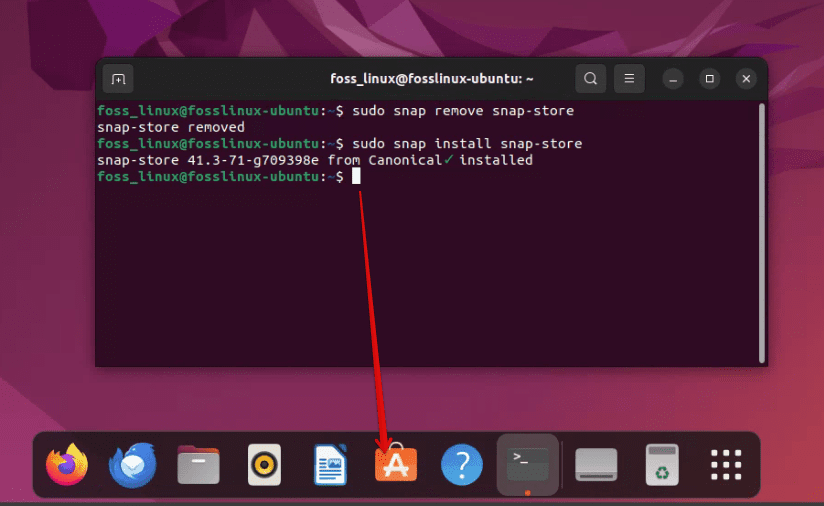Click the terminal cursor at the empty prompt
824x506 pixels.
click(356, 176)
